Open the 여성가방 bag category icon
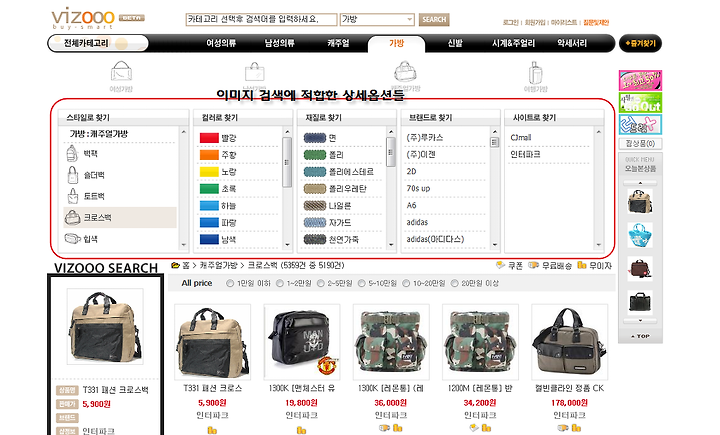Image resolution: width=720 pixels, height=435 pixels. 121,72
